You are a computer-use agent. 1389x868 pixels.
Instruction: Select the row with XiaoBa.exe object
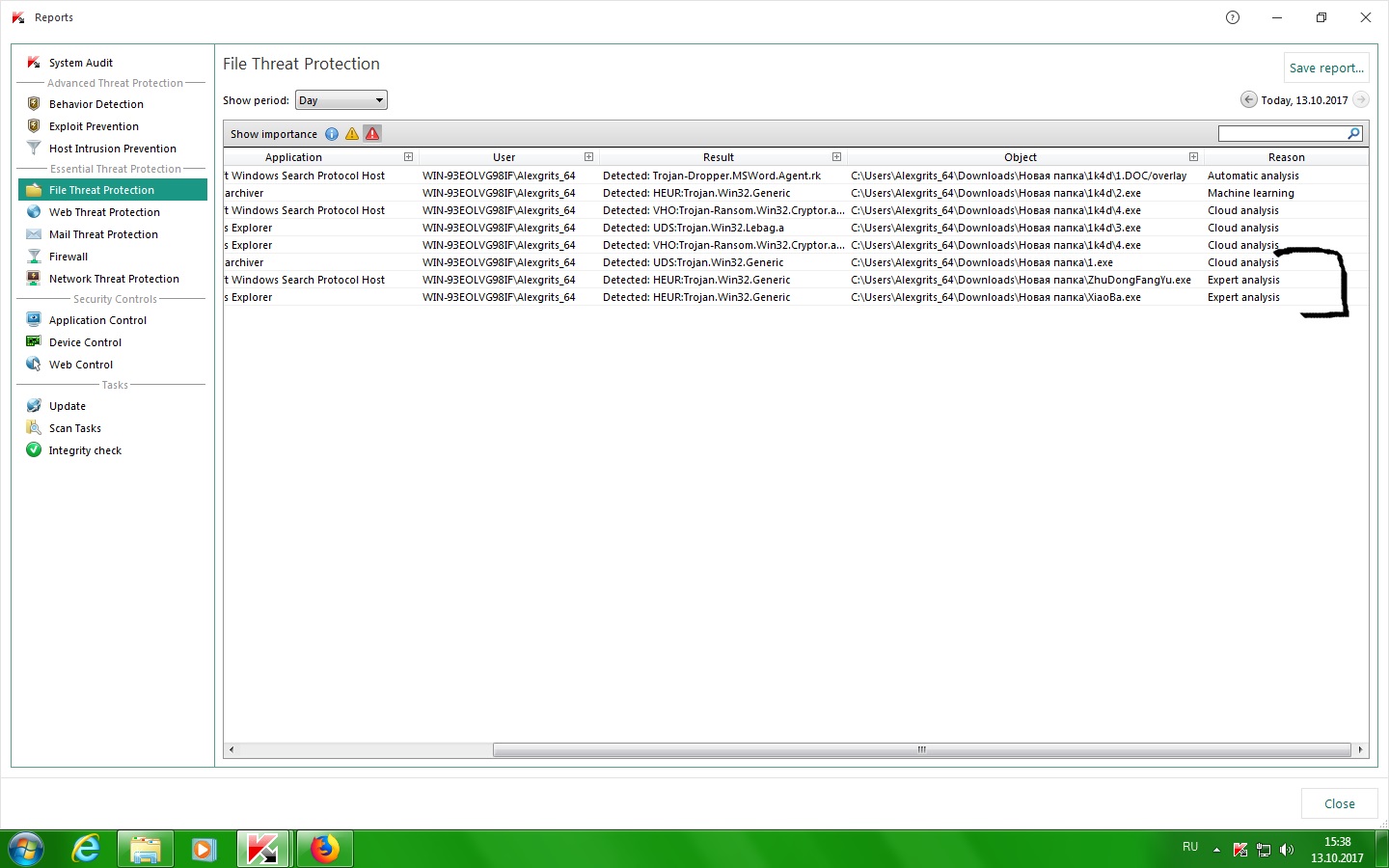click(796, 297)
